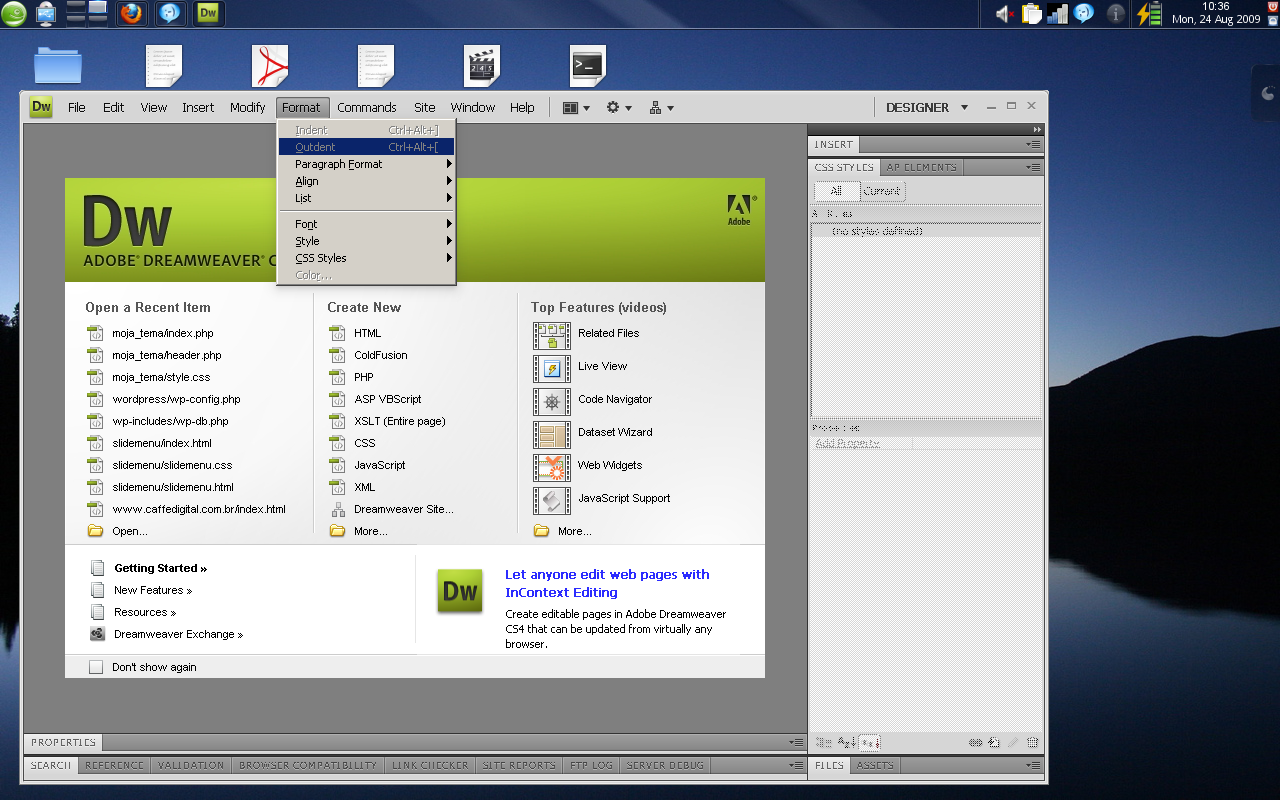The width and height of the screenshot is (1280, 800).
Task: Switch to the ASSETS tab
Action: pos(875,765)
